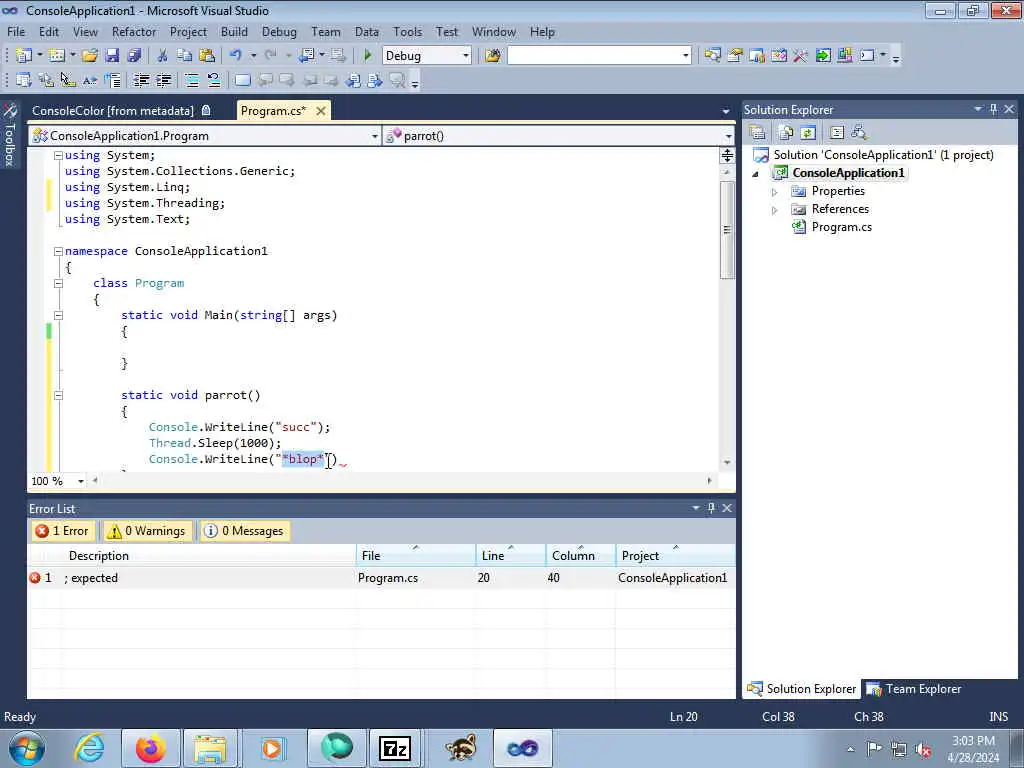
Task: Collapse the parrot() method outline
Action: pos(58,395)
